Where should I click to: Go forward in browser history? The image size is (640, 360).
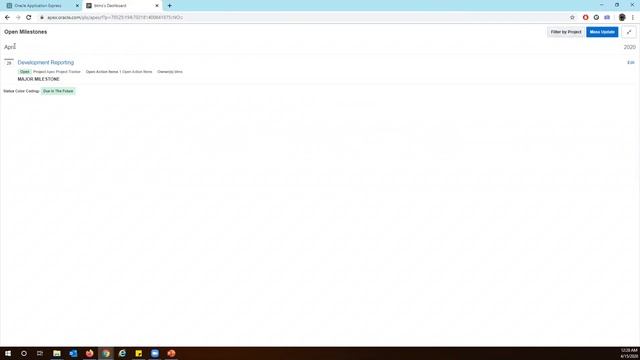tap(18, 18)
